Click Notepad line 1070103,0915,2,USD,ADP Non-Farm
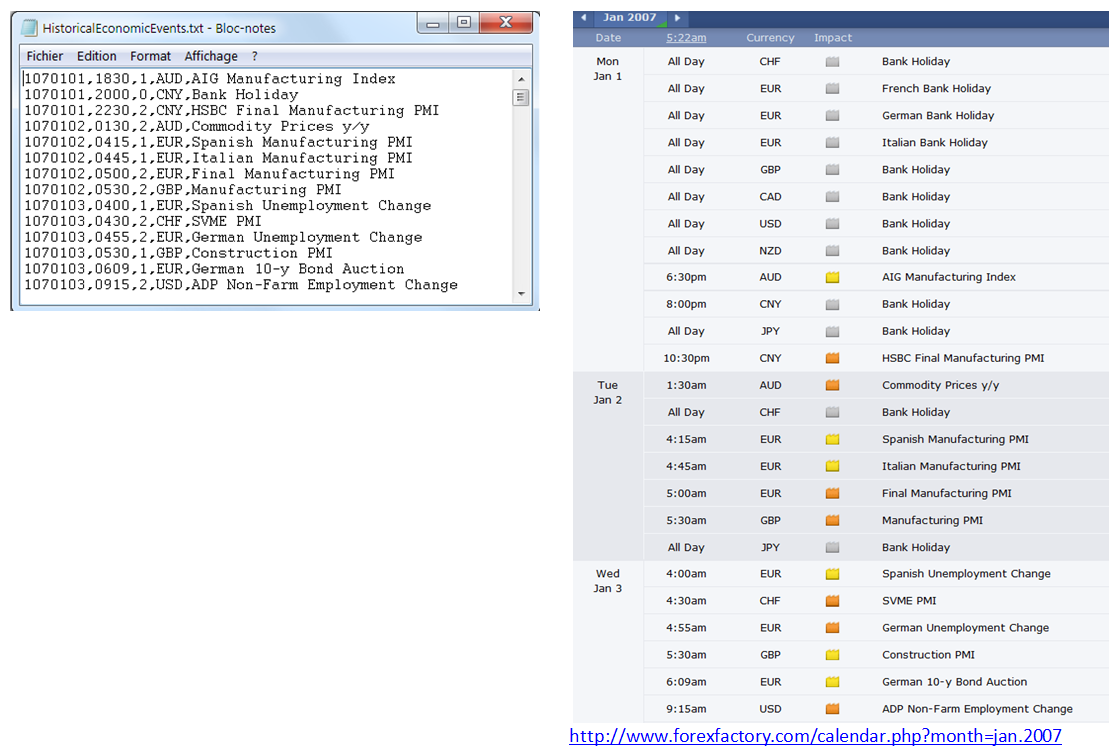 coord(241,285)
